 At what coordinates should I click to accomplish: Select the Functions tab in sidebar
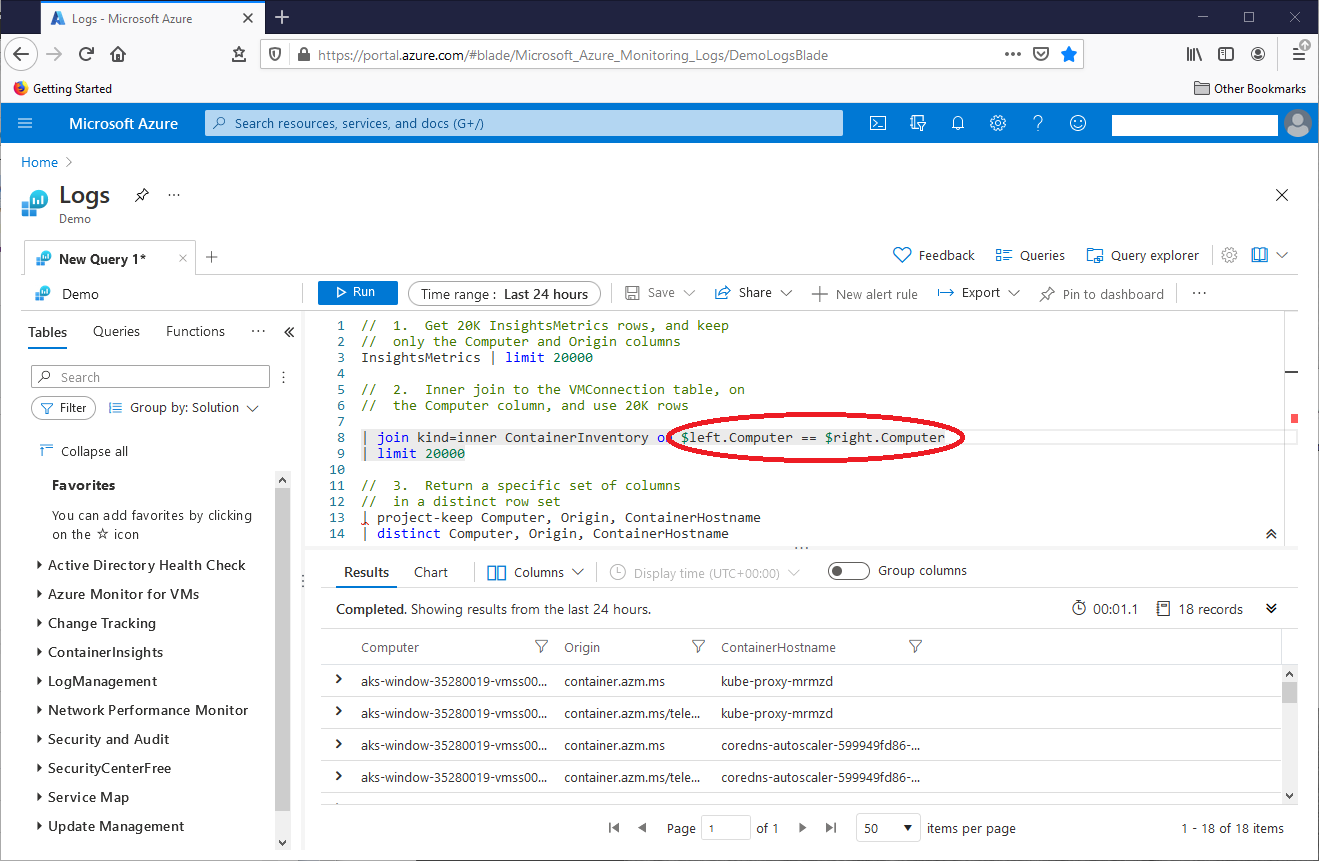[x=195, y=331]
